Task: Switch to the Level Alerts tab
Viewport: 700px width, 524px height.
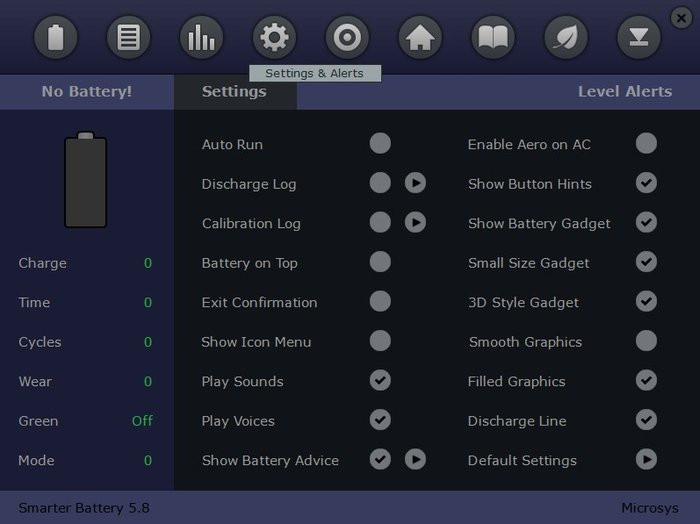Action: point(625,92)
